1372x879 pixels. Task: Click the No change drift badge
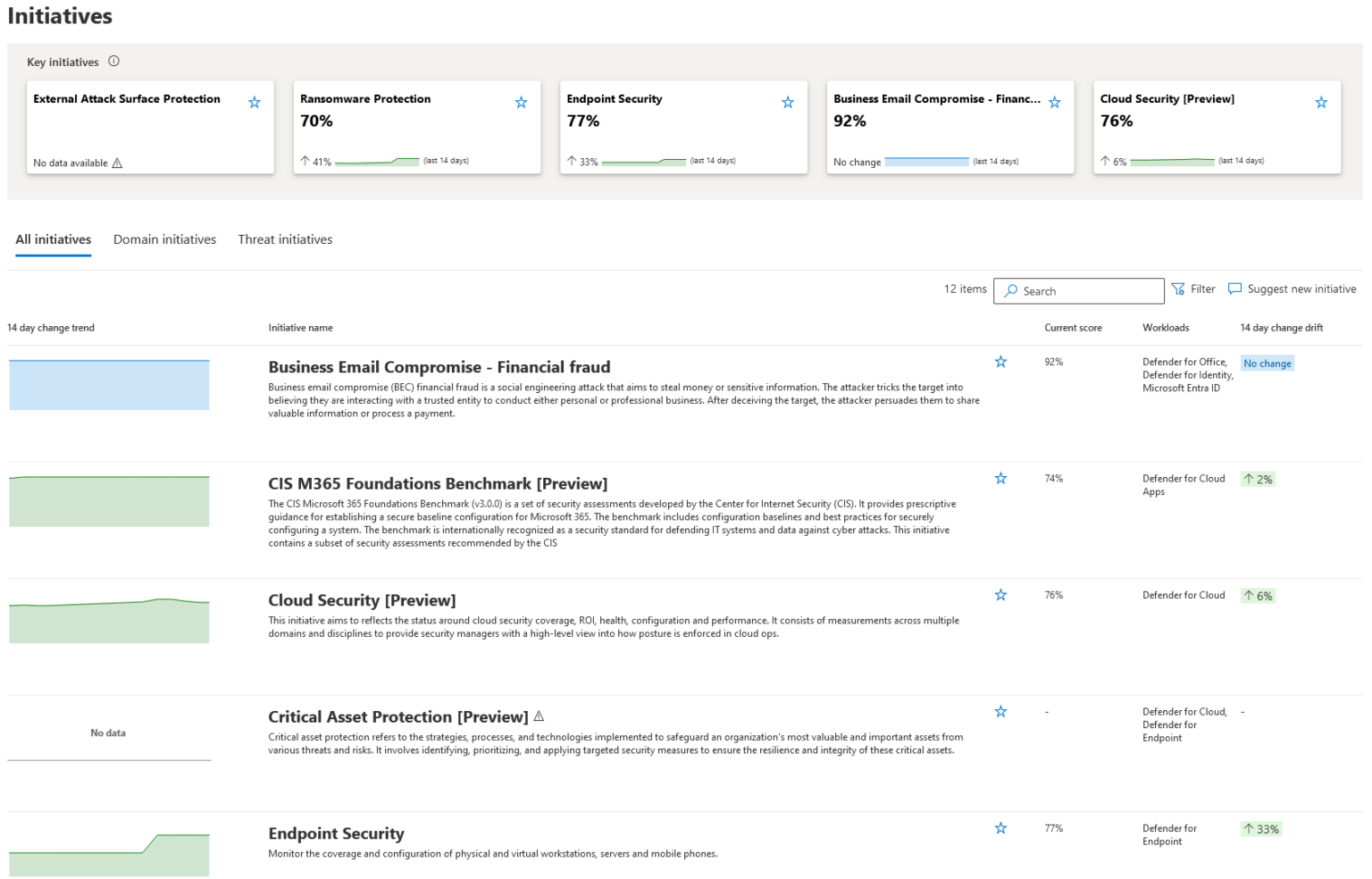coord(1267,364)
